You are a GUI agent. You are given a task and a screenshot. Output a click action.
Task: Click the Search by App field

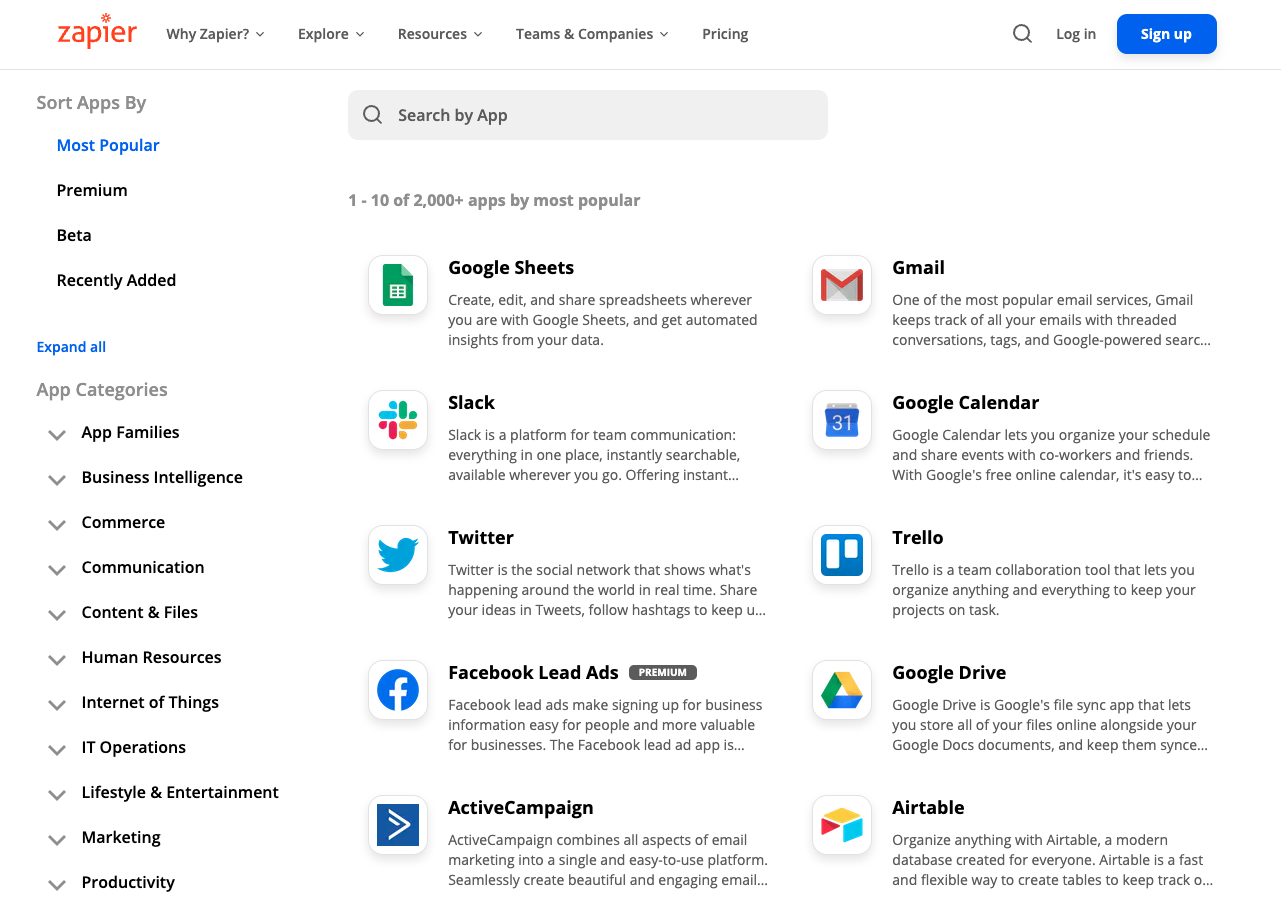pyautogui.click(x=588, y=115)
